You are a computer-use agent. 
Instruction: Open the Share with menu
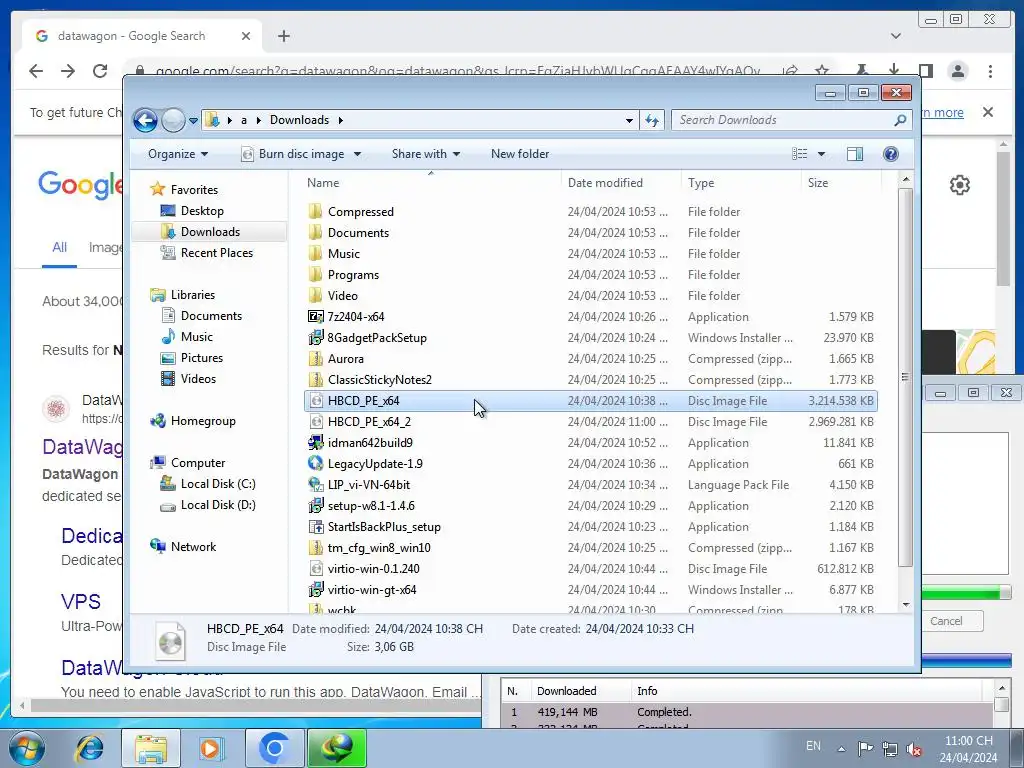tap(426, 154)
